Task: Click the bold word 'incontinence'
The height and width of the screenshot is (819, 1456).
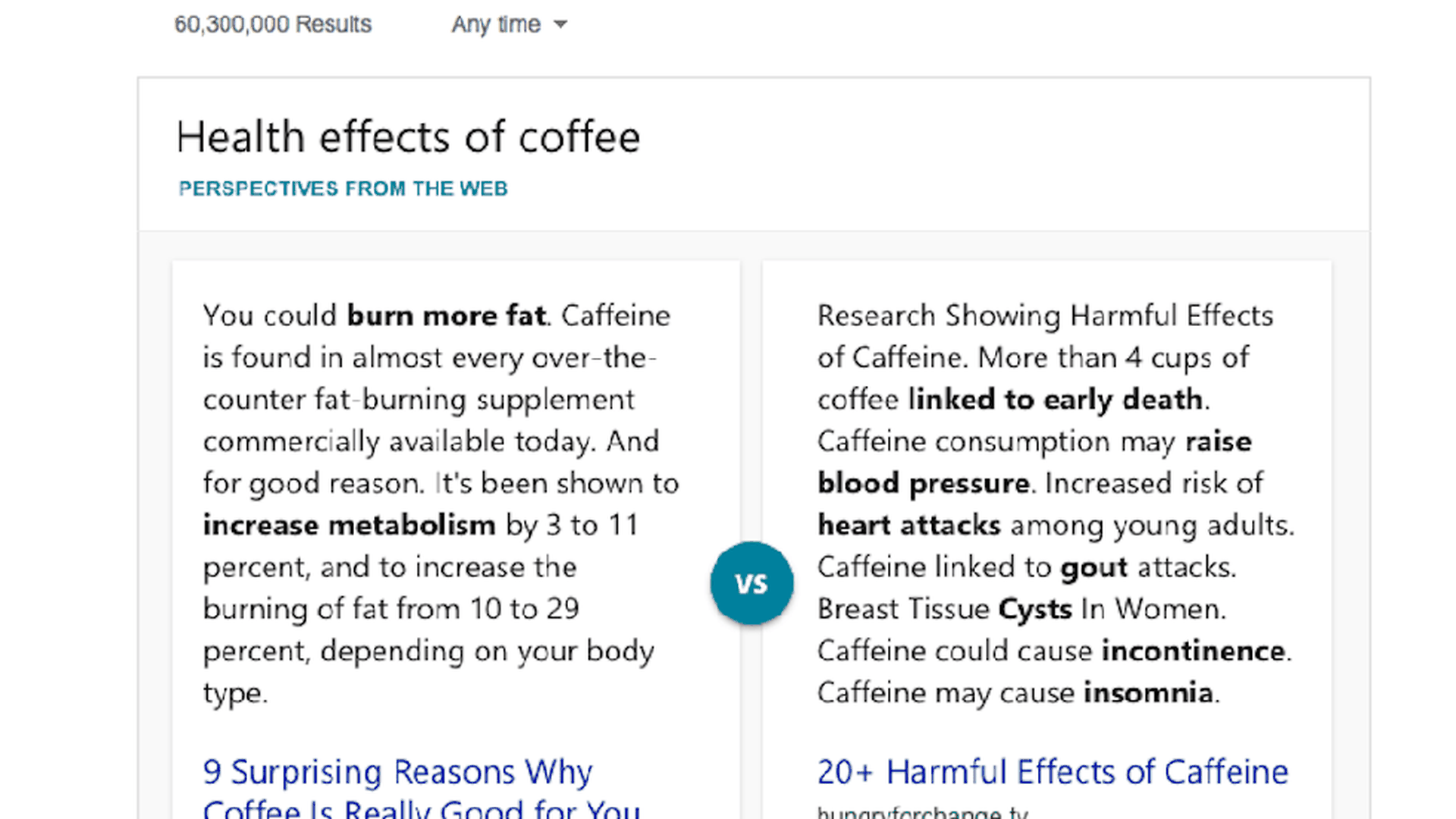Action: tap(1192, 651)
